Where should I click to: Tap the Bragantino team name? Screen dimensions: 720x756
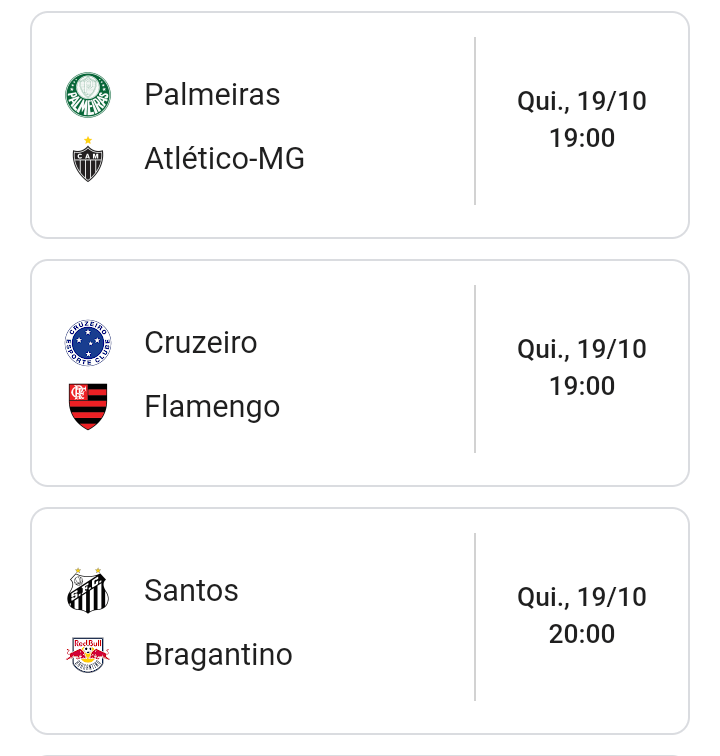point(218,655)
